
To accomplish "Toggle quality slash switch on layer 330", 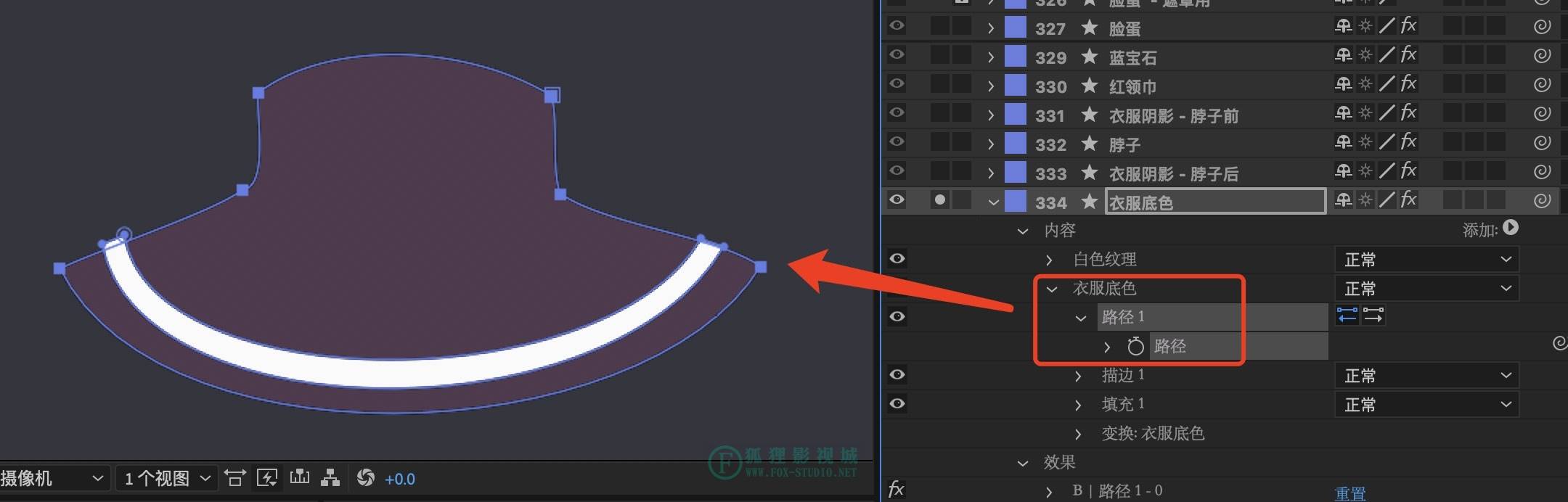I will [x=1387, y=85].
